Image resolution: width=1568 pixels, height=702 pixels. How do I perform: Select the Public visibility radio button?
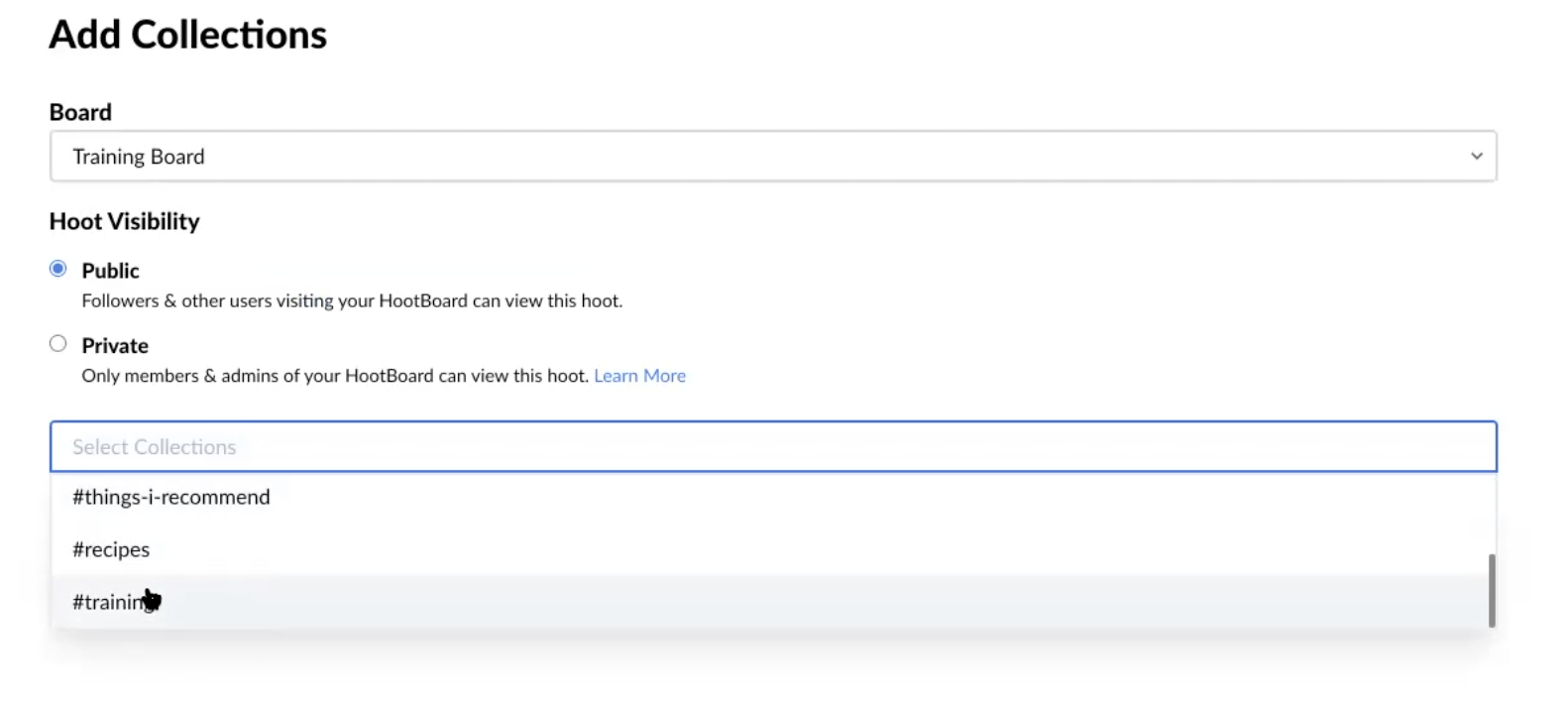pyautogui.click(x=58, y=269)
